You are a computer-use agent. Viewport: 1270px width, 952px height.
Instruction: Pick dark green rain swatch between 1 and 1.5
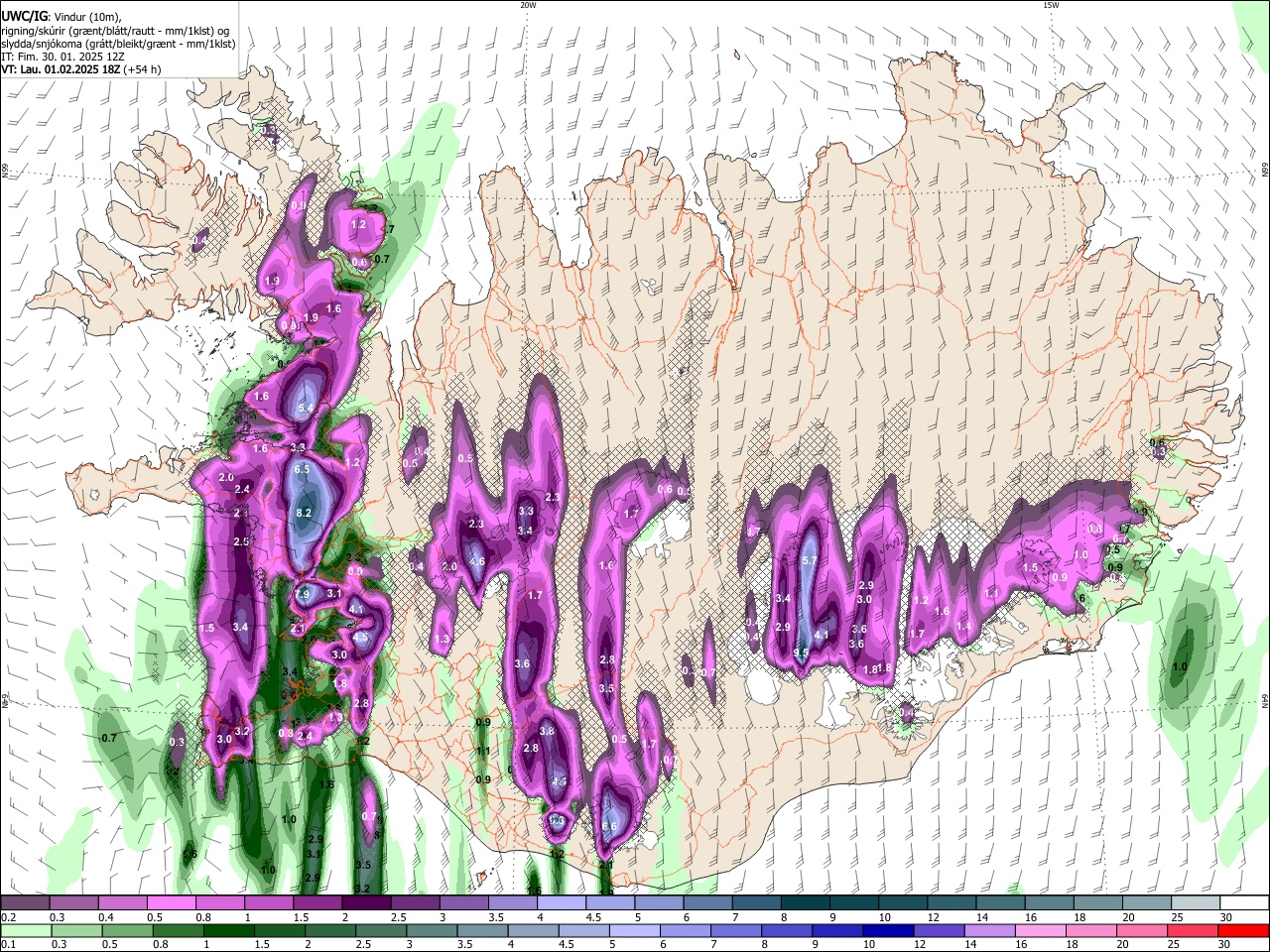[228, 930]
